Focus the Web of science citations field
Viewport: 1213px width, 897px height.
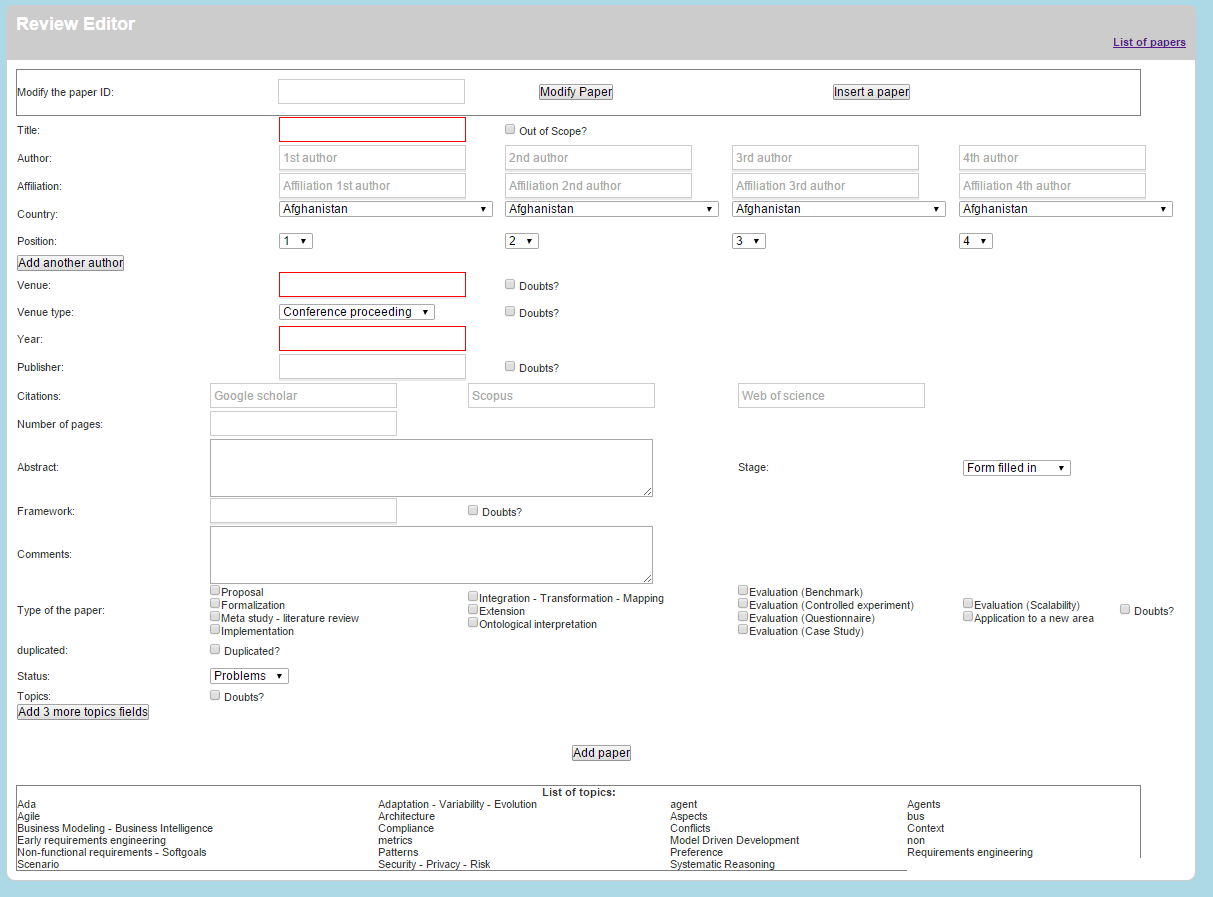point(831,396)
